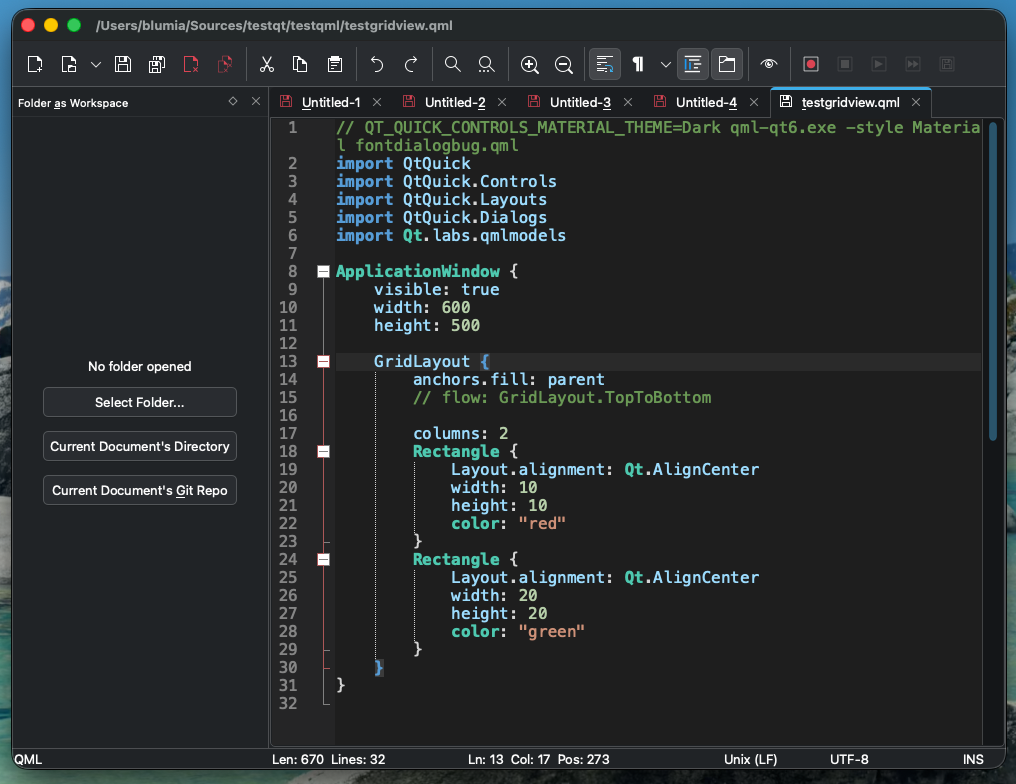Switch to Untitled-4 tab
The image size is (1016, 784).
[x=706, y=102]
